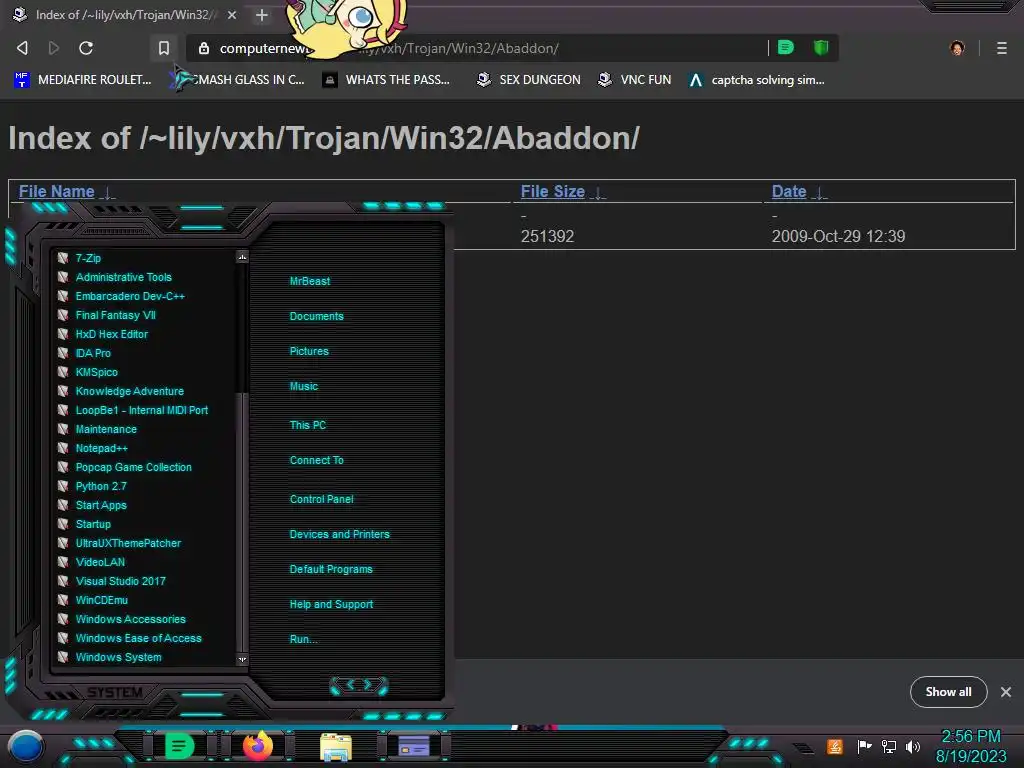
Task: Open the SMASH GLASS IN C... bookmark
Action: [x=236, y=80]
